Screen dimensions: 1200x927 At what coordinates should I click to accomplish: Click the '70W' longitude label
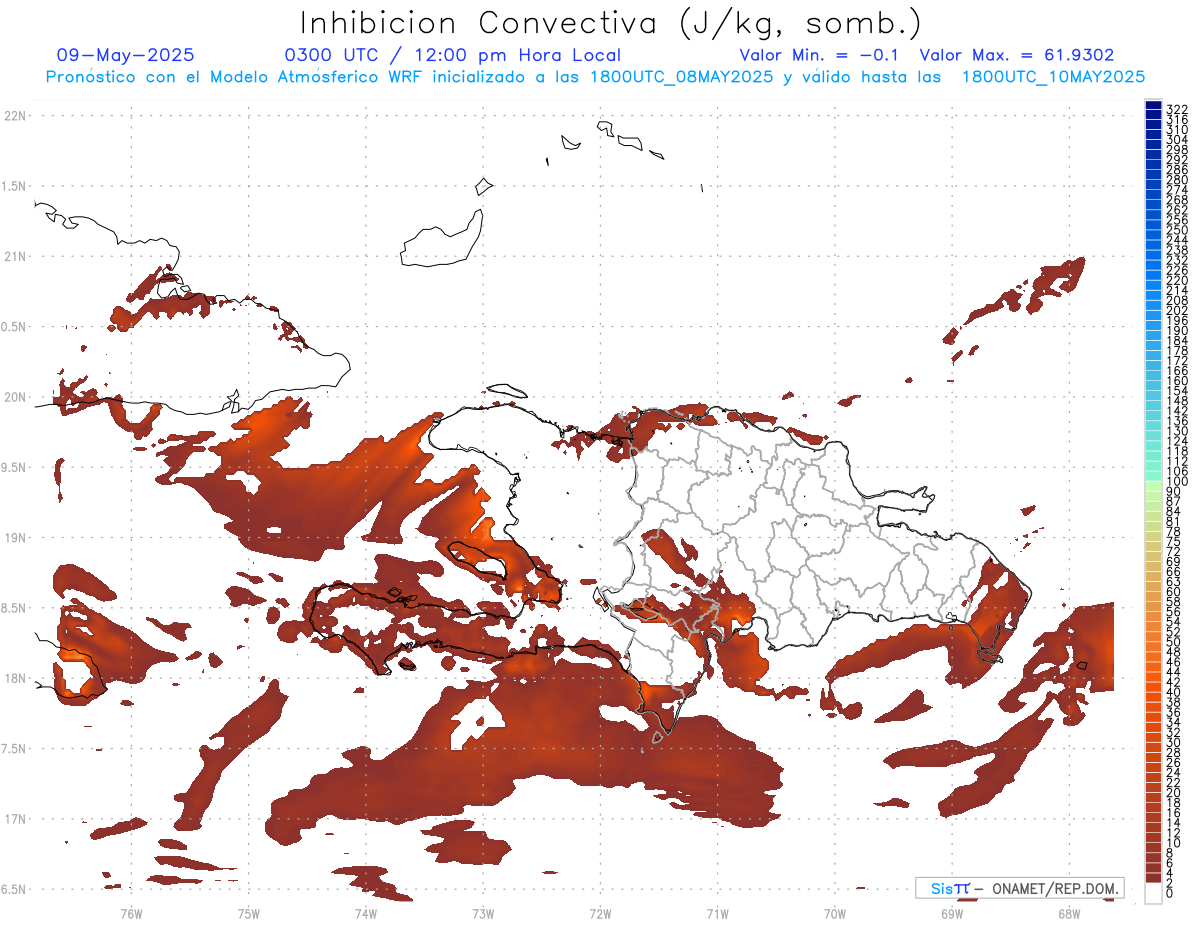pyautogui.click(x=835, y=912)
